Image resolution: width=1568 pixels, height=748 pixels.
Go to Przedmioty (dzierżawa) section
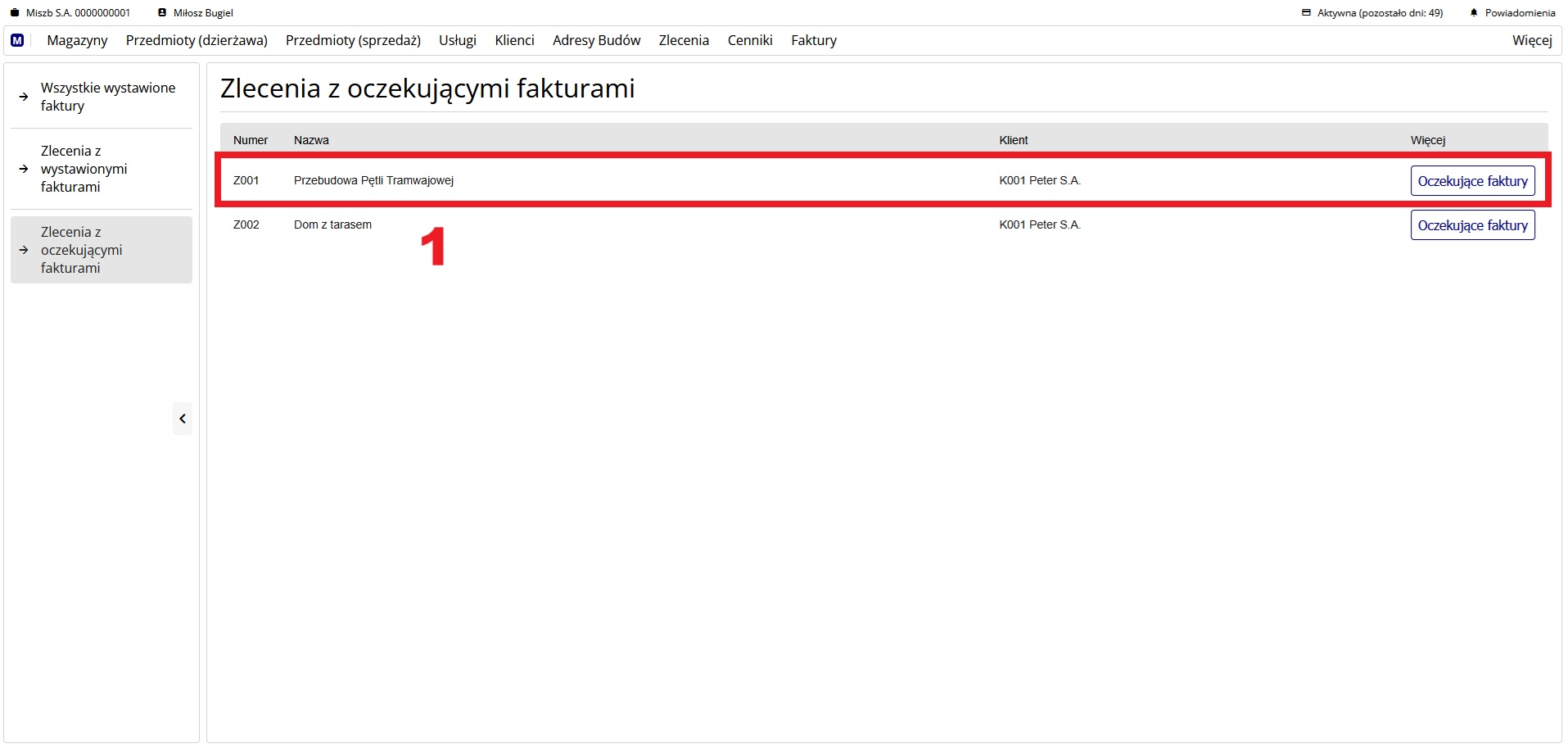tap(197, 40)
